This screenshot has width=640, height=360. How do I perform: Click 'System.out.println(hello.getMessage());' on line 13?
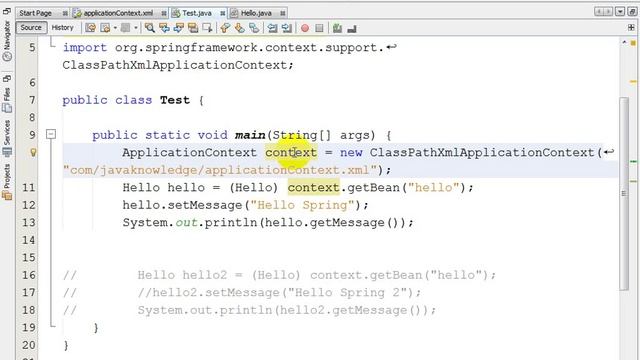(268, 222)
